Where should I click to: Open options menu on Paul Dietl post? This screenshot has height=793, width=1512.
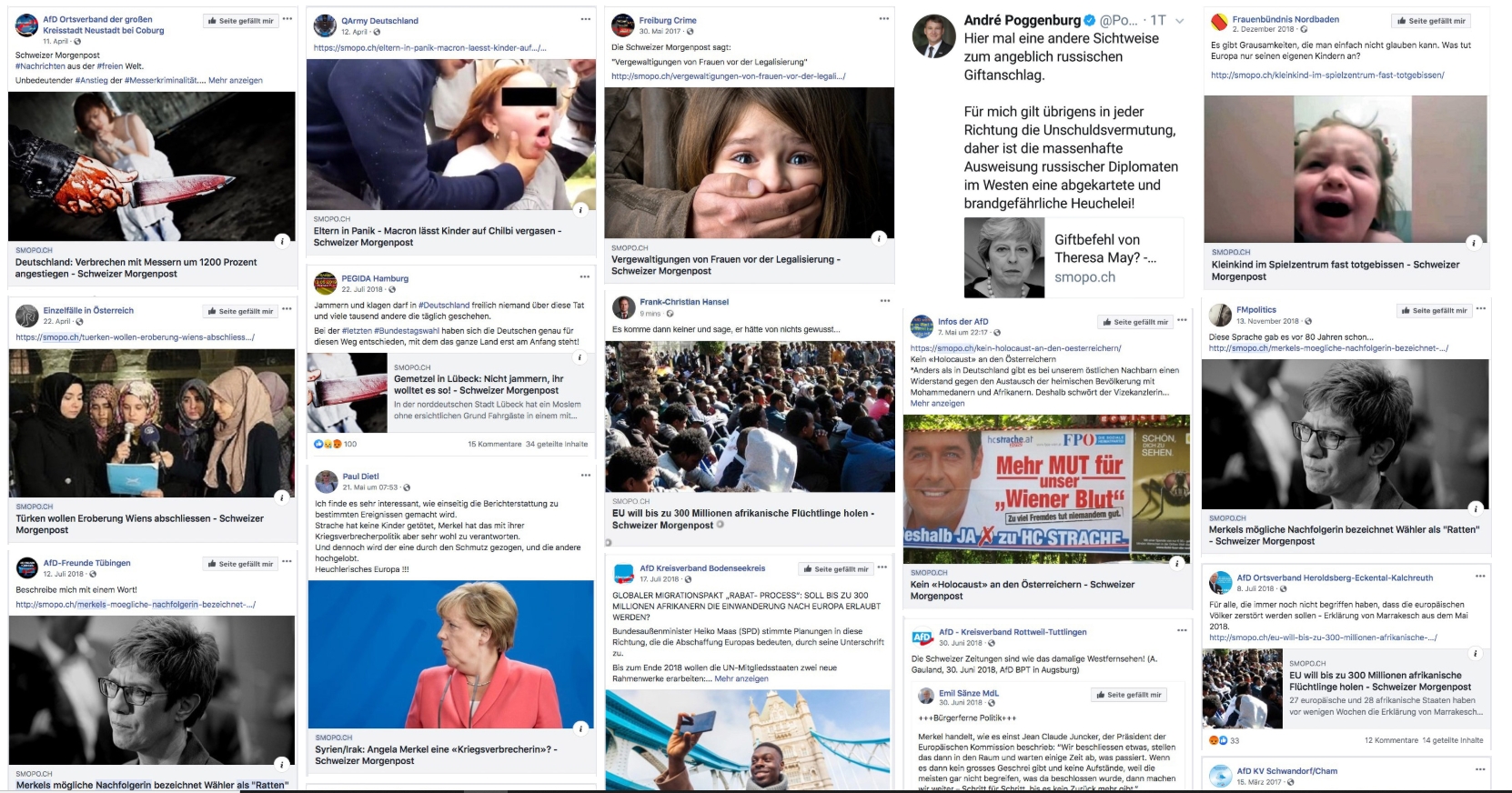586,476
